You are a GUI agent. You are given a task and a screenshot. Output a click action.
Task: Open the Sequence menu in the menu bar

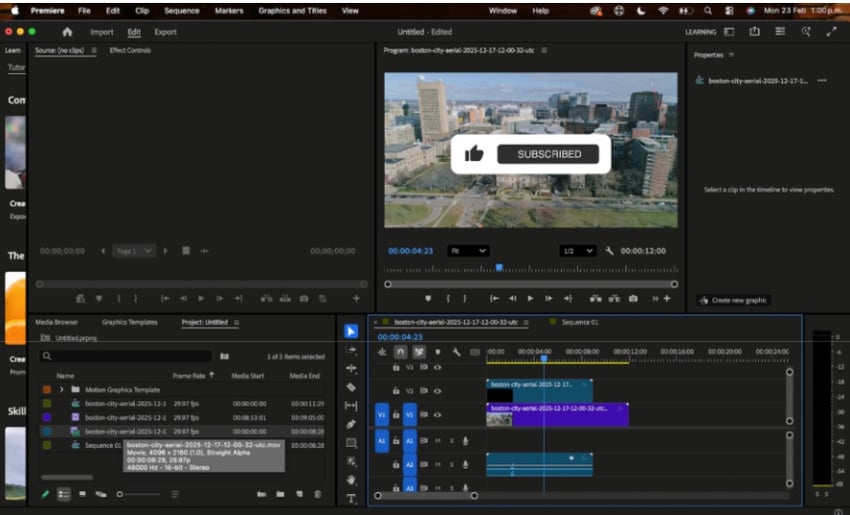point(181,10)
